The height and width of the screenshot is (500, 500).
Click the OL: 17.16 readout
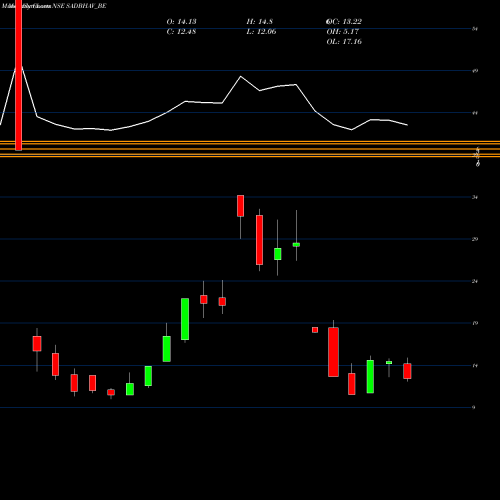click(344, 42)
